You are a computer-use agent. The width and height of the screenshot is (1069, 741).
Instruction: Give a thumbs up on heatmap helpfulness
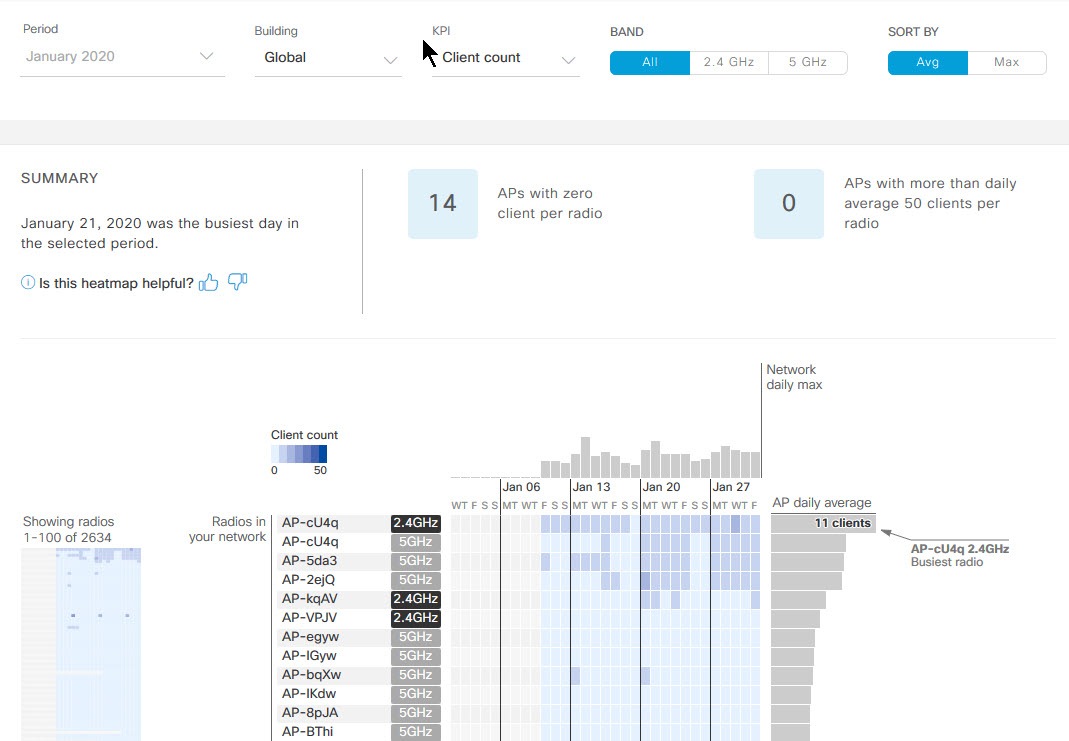[208, 283]
